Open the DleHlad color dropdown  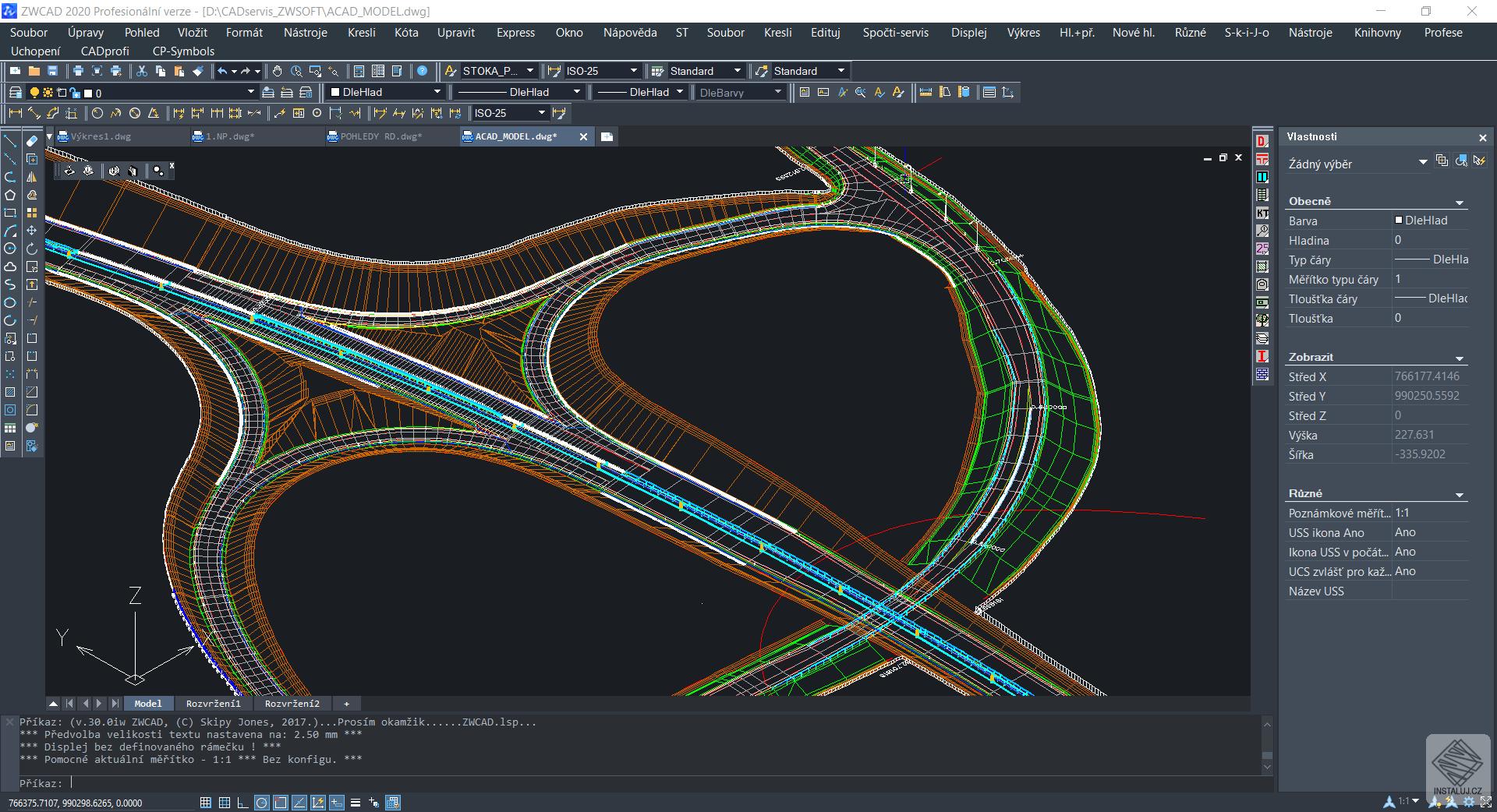[385, 92]
